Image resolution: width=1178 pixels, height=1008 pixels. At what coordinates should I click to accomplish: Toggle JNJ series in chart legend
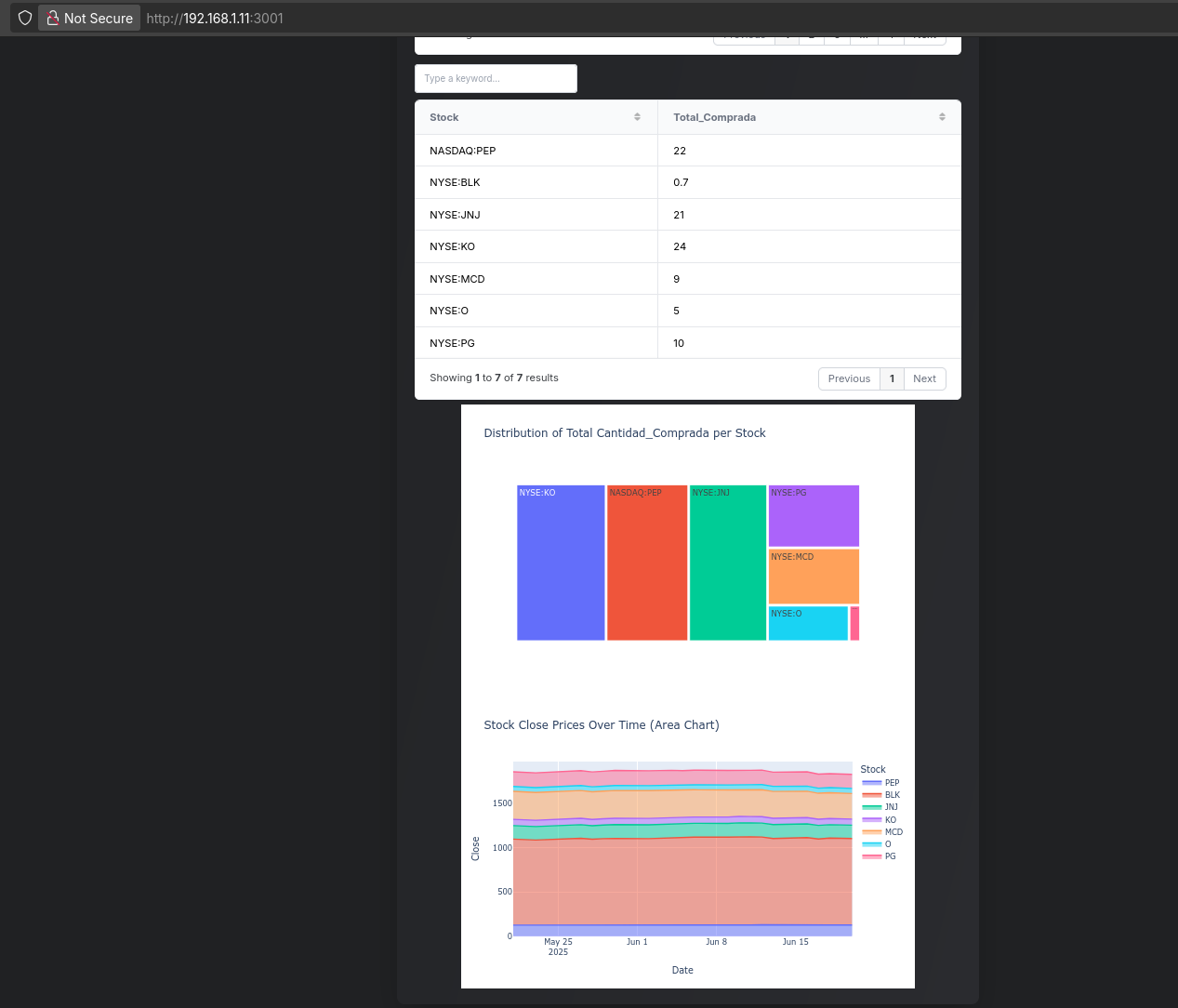tap(880, 807)
